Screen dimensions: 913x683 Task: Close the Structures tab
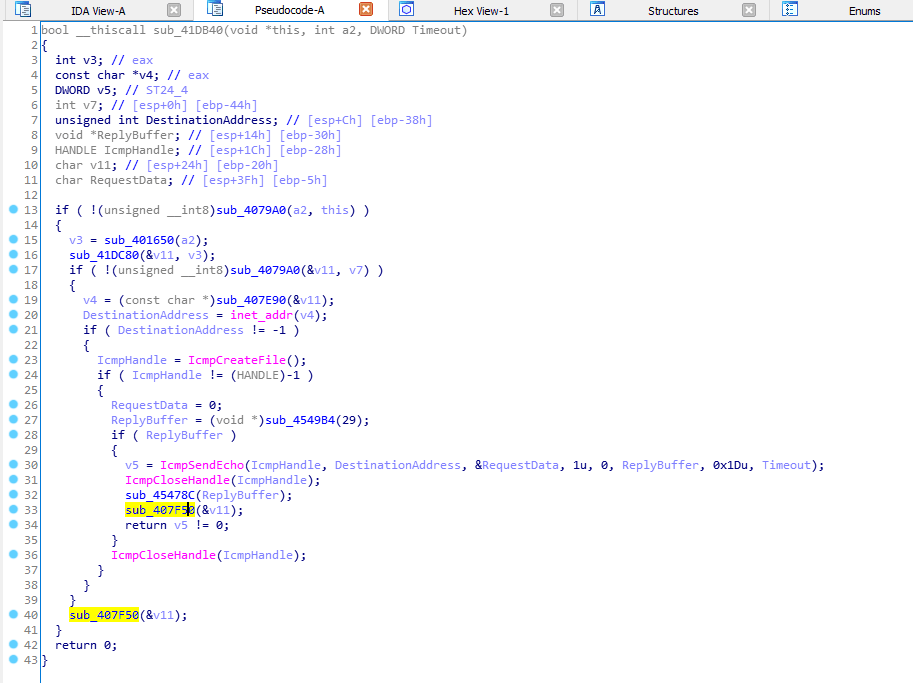coord(749,10)
